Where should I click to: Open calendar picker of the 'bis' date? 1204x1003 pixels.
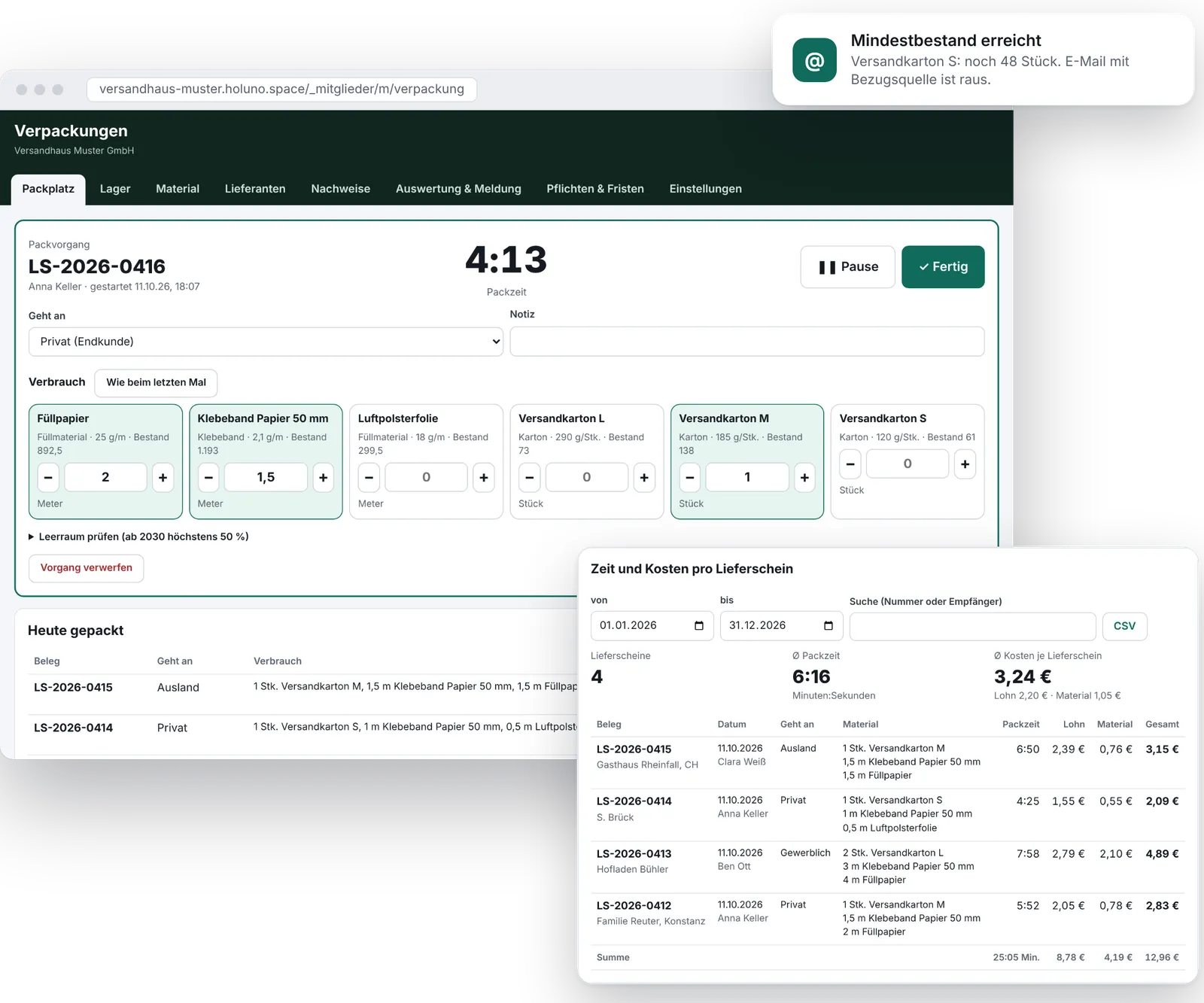829,626
